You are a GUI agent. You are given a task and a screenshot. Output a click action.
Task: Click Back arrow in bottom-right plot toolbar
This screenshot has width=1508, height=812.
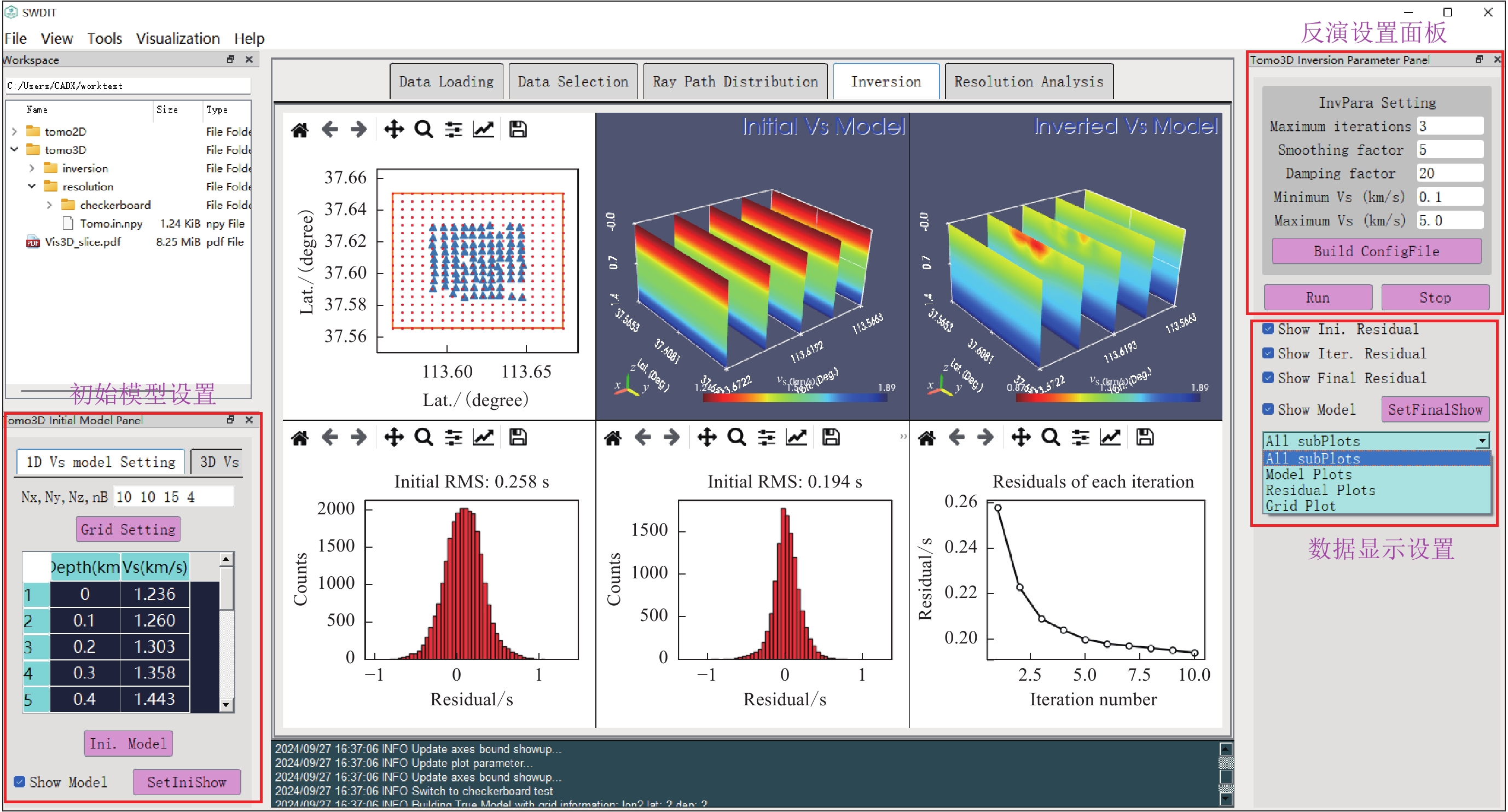[956, 437]
